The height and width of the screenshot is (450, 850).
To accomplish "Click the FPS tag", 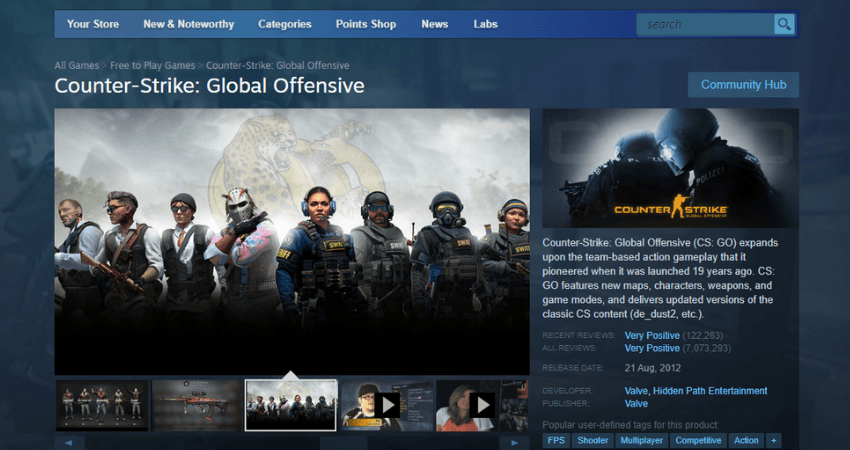I will pyautogui.click(x=556, y=440).
